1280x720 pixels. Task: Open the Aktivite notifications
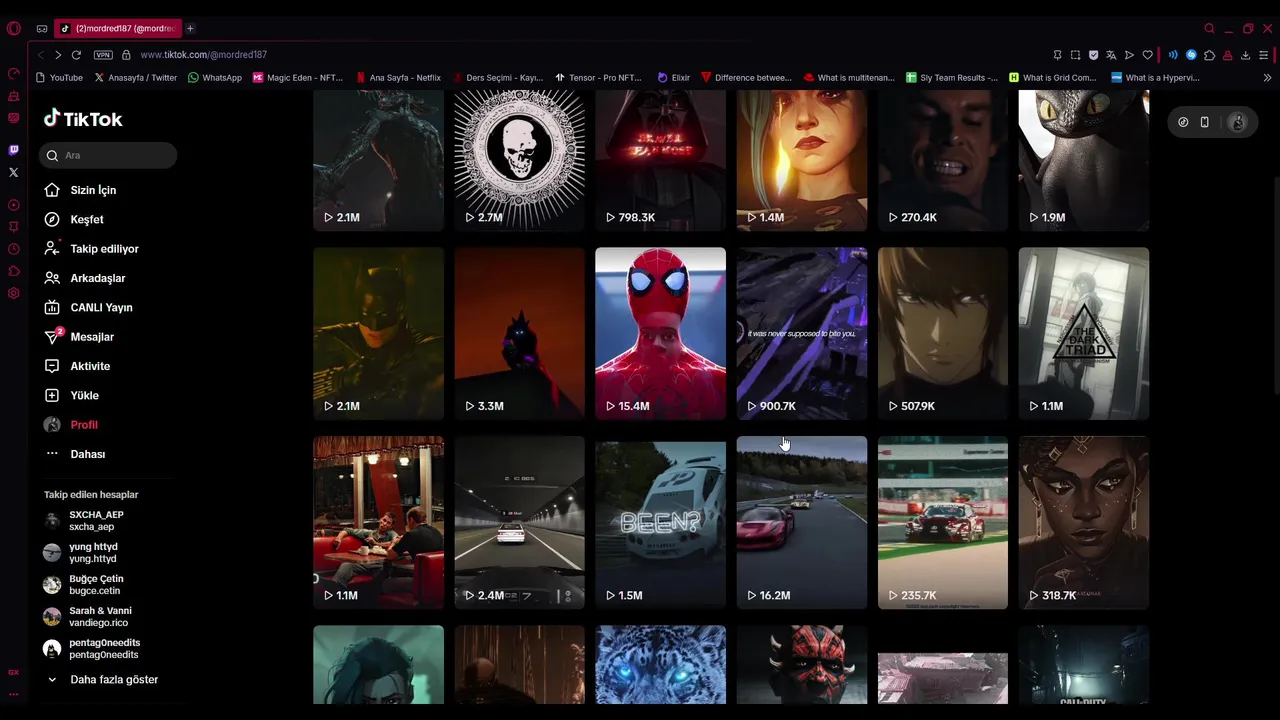[77, 366]
